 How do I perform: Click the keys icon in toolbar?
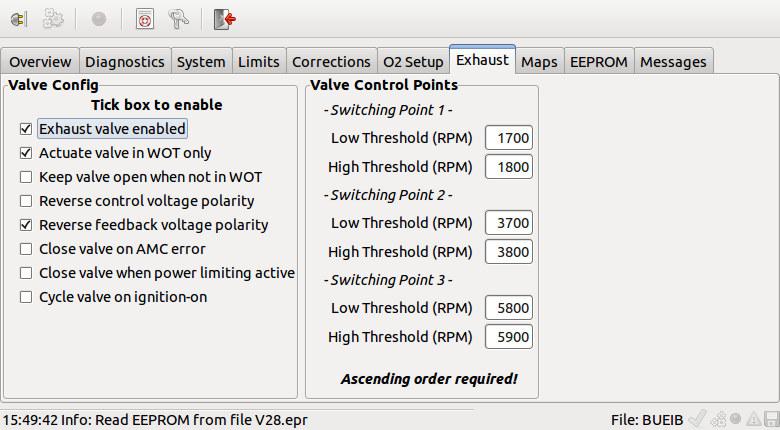pyautogui.click(x=180, y=19)
